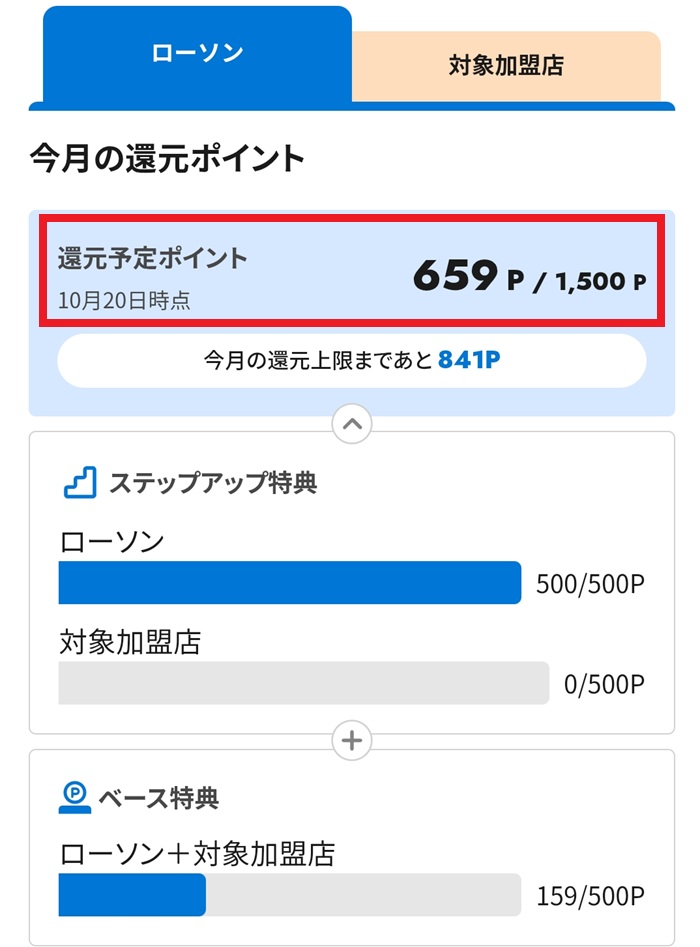Image resolution: width=700 pixels, height=947 pixels.
Task: Click the 841P remaining points link text
Action: (x=468, y=360)
